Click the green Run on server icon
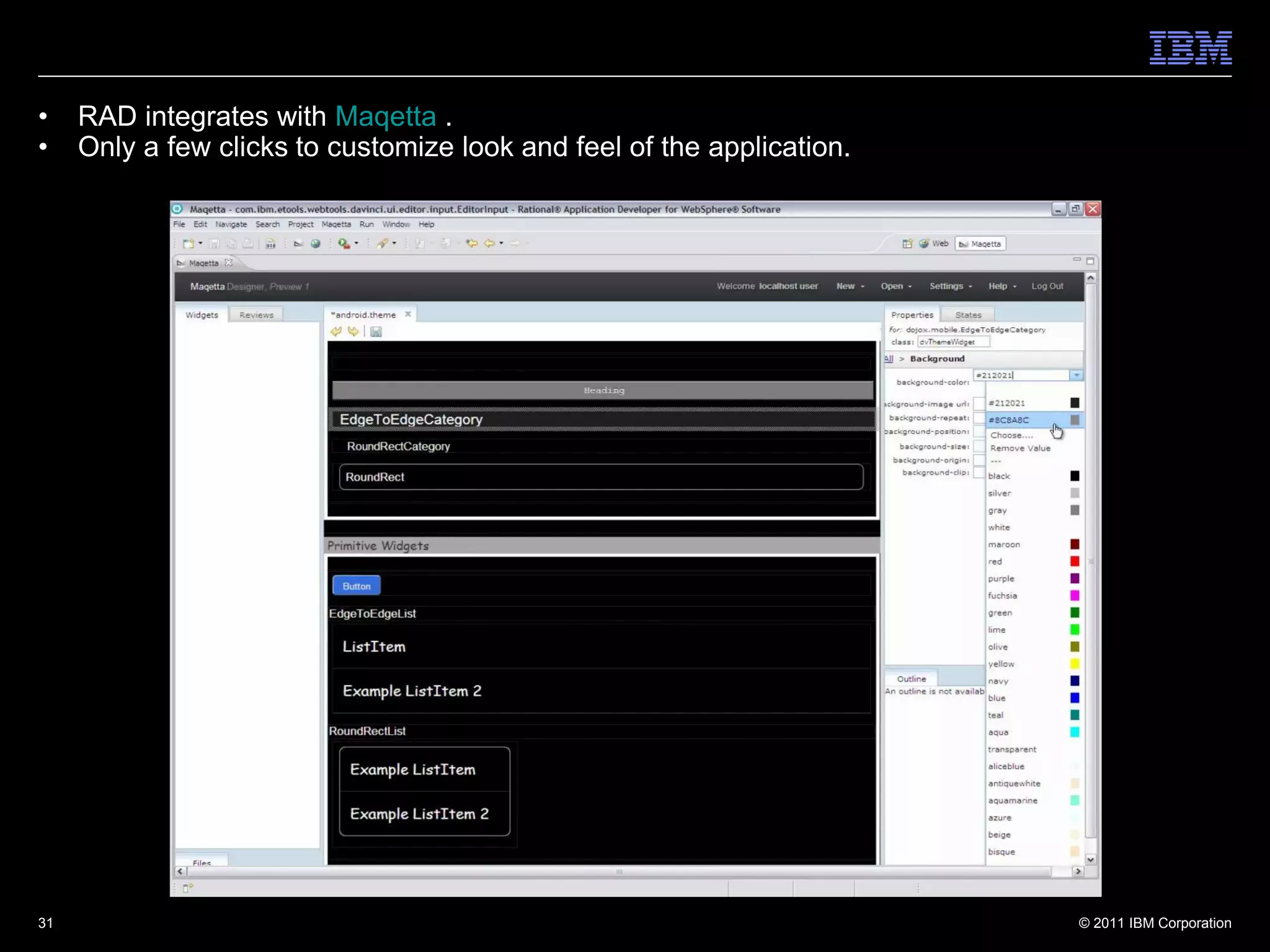Image resolution: width=1270 pixels, height=952 pixels. (344, 244)
